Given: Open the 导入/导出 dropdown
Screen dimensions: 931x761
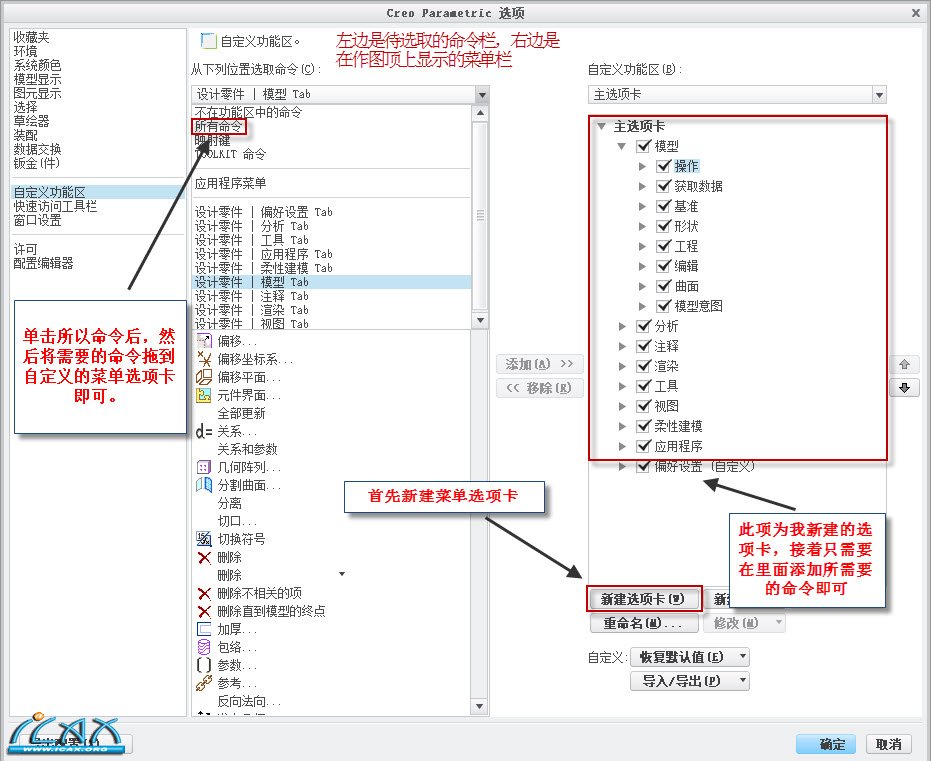Looking at the screenshot, I should pyautogui.click(x=690, y=681).
